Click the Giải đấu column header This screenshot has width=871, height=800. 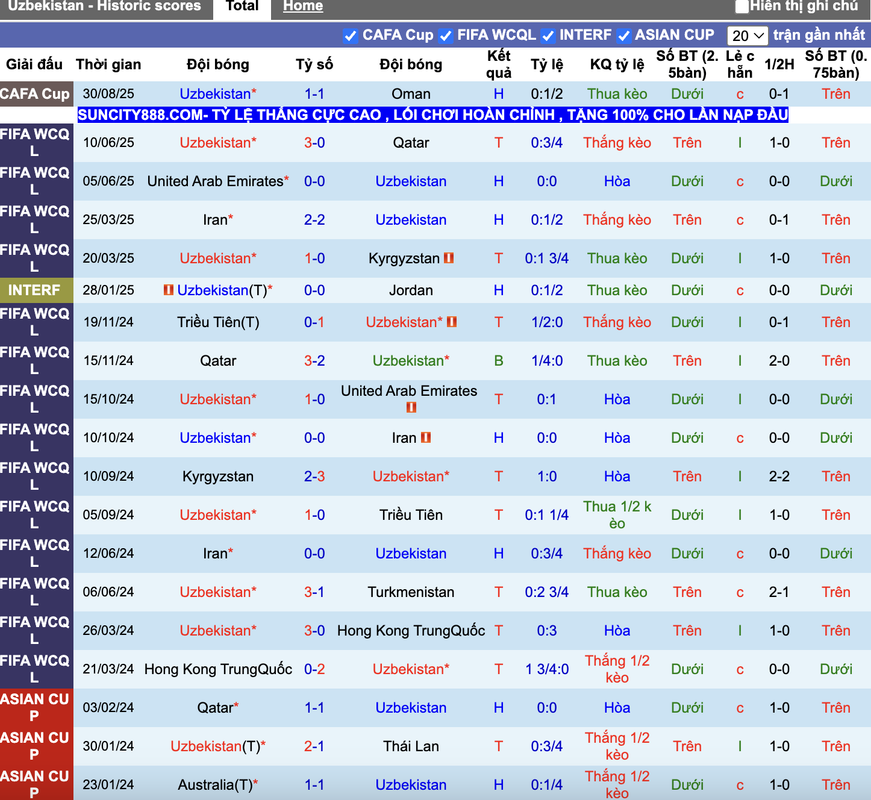(x=34, y=64)
